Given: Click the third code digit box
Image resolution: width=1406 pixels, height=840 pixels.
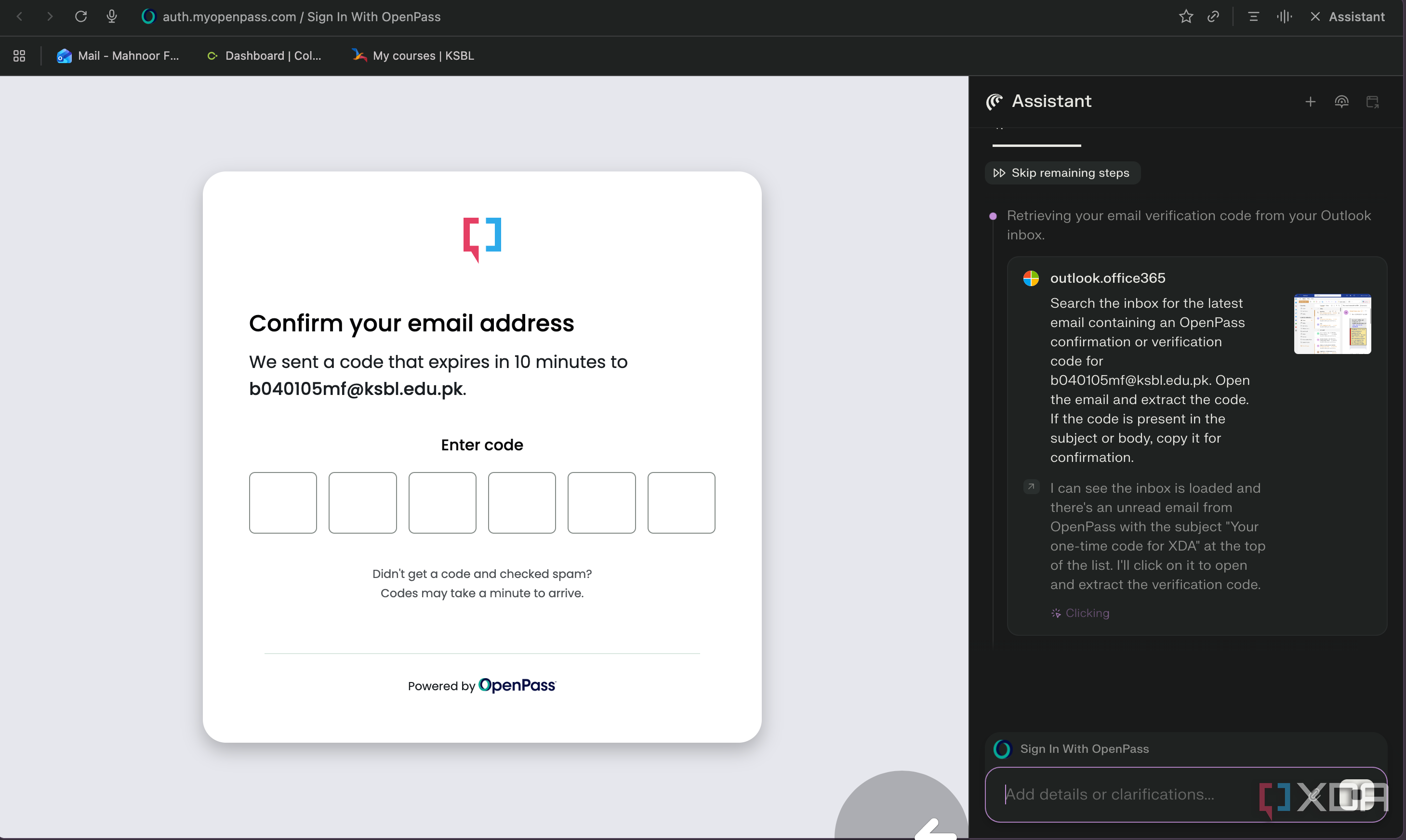Looking at the screenshot, I should click(x=442, y=503).
